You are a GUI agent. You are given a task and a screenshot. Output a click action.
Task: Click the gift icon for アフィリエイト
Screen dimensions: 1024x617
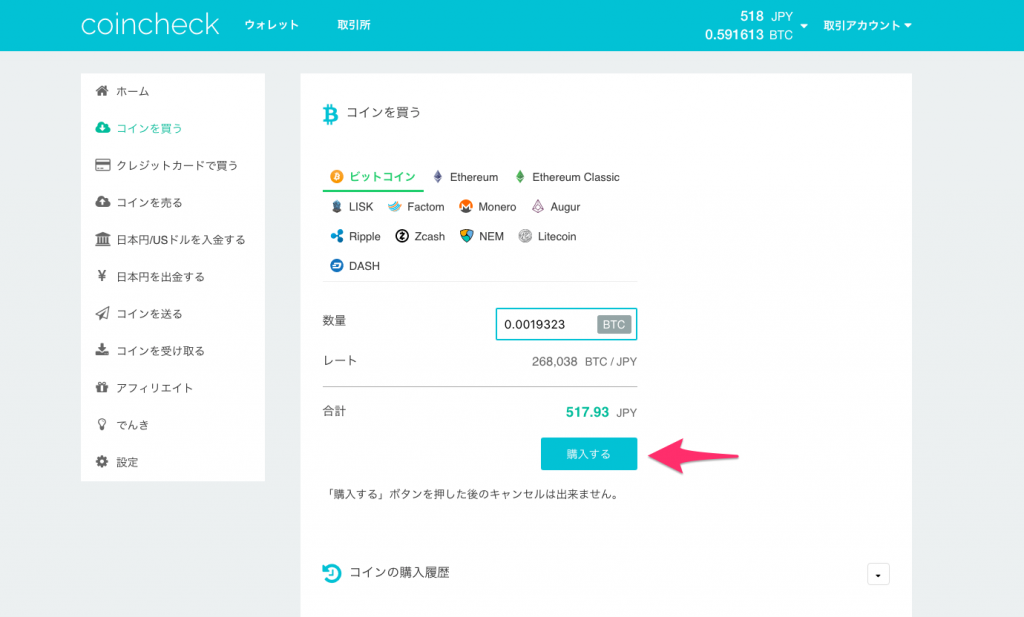(102, 387)
